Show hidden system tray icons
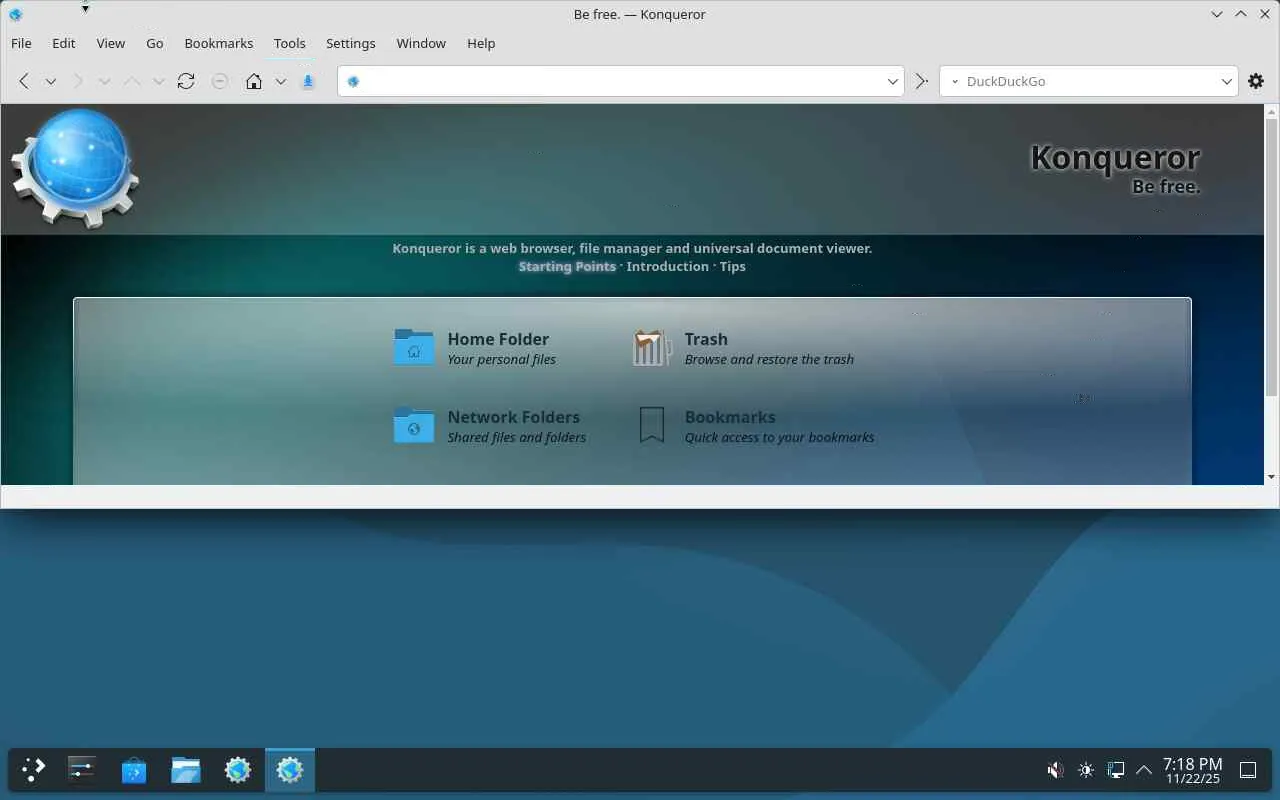This screenshot has height=800, width=1280. click(x=1144, y=770)
